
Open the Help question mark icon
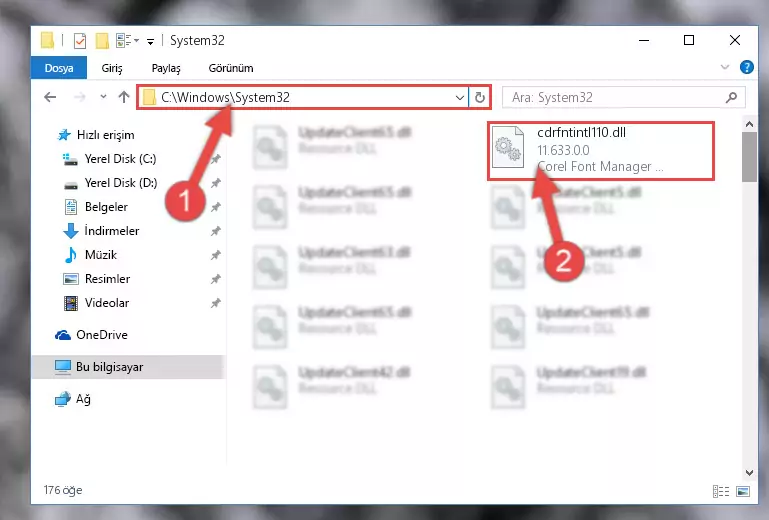pyautogui.click(x=746, y=67)
